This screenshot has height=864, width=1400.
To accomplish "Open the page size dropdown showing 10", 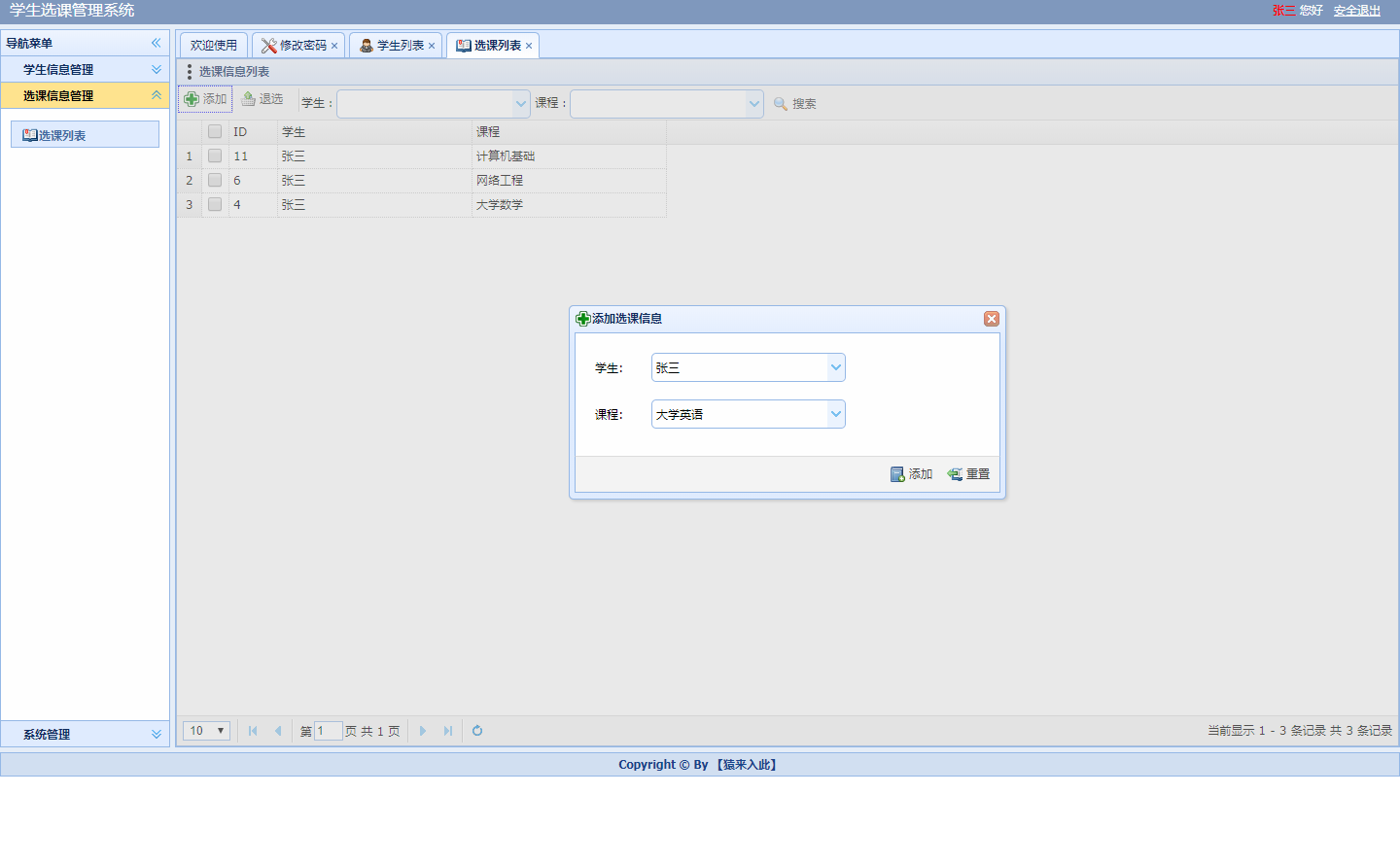I will 206,731.
